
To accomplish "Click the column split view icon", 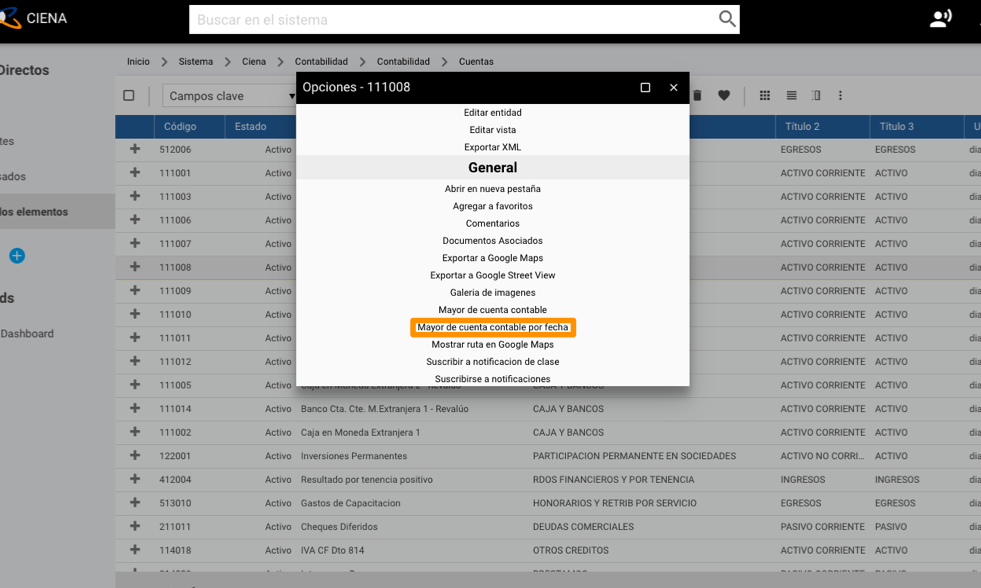I will [816, 96].
